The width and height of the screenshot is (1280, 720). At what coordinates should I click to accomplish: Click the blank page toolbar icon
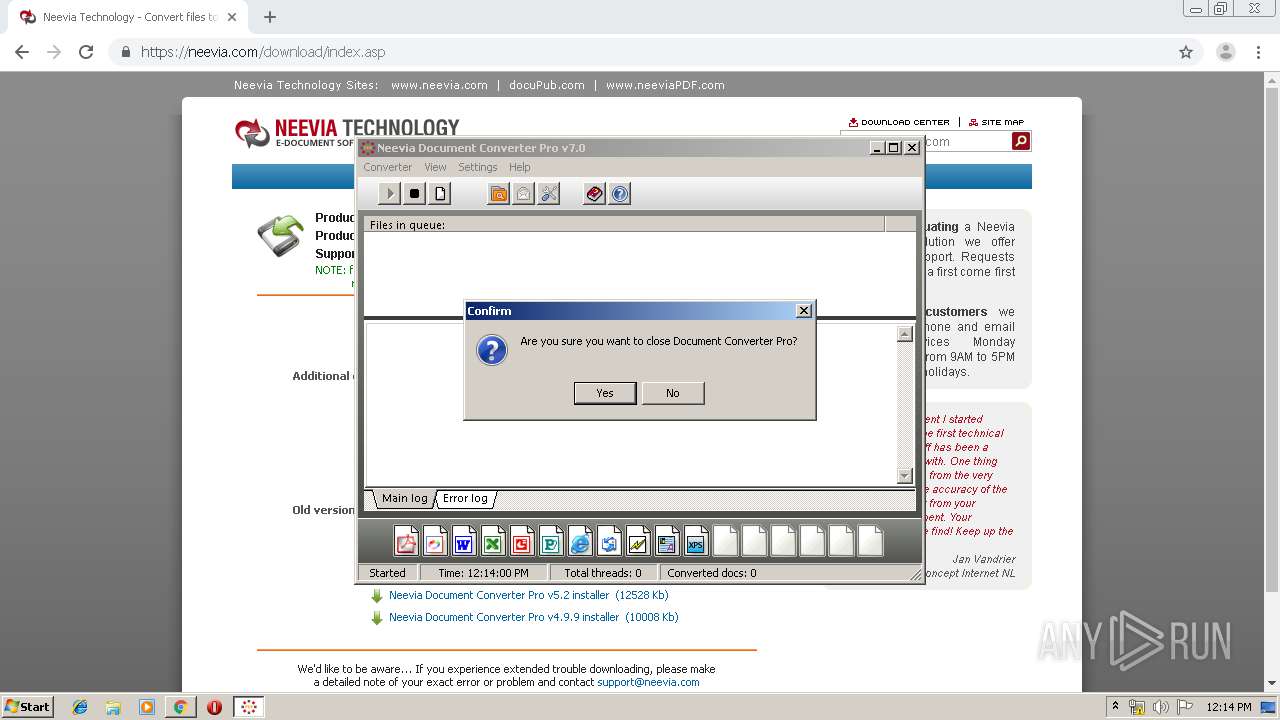pyautogui.click(x=440, y=194)
